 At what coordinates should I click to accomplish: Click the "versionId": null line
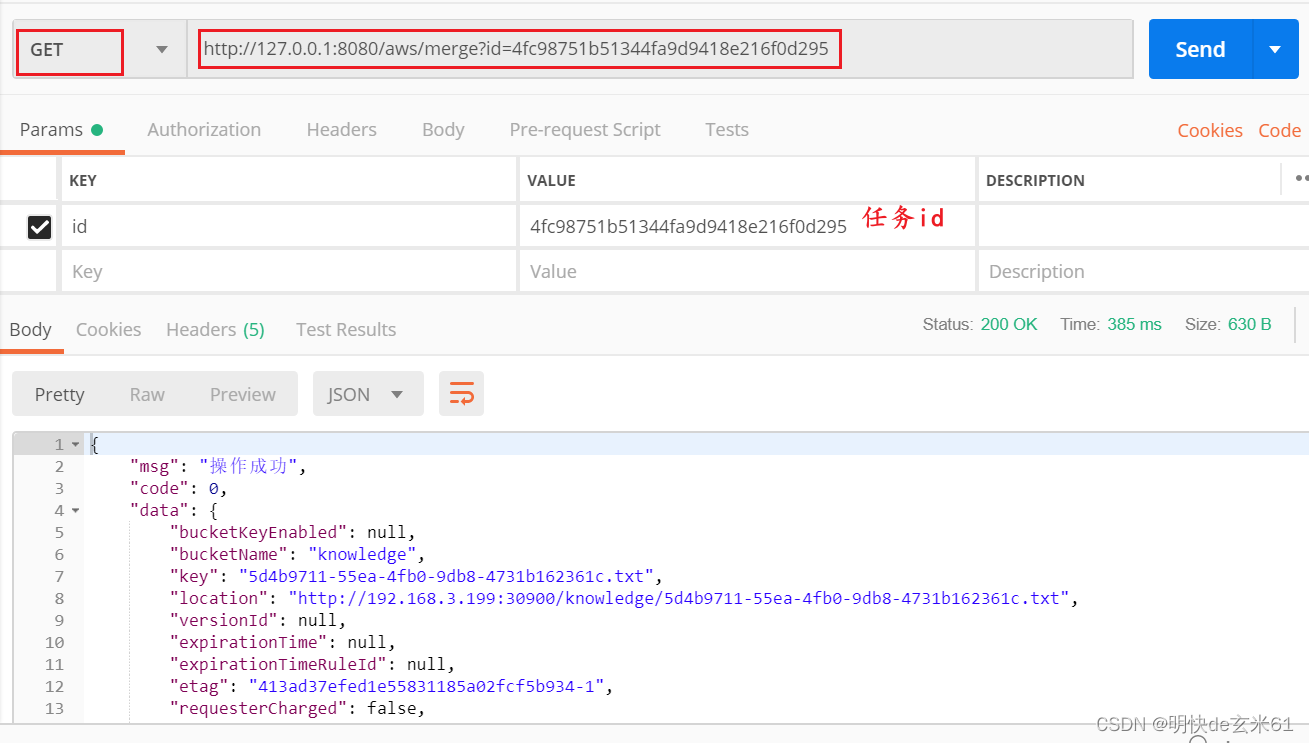pos(257,620)
